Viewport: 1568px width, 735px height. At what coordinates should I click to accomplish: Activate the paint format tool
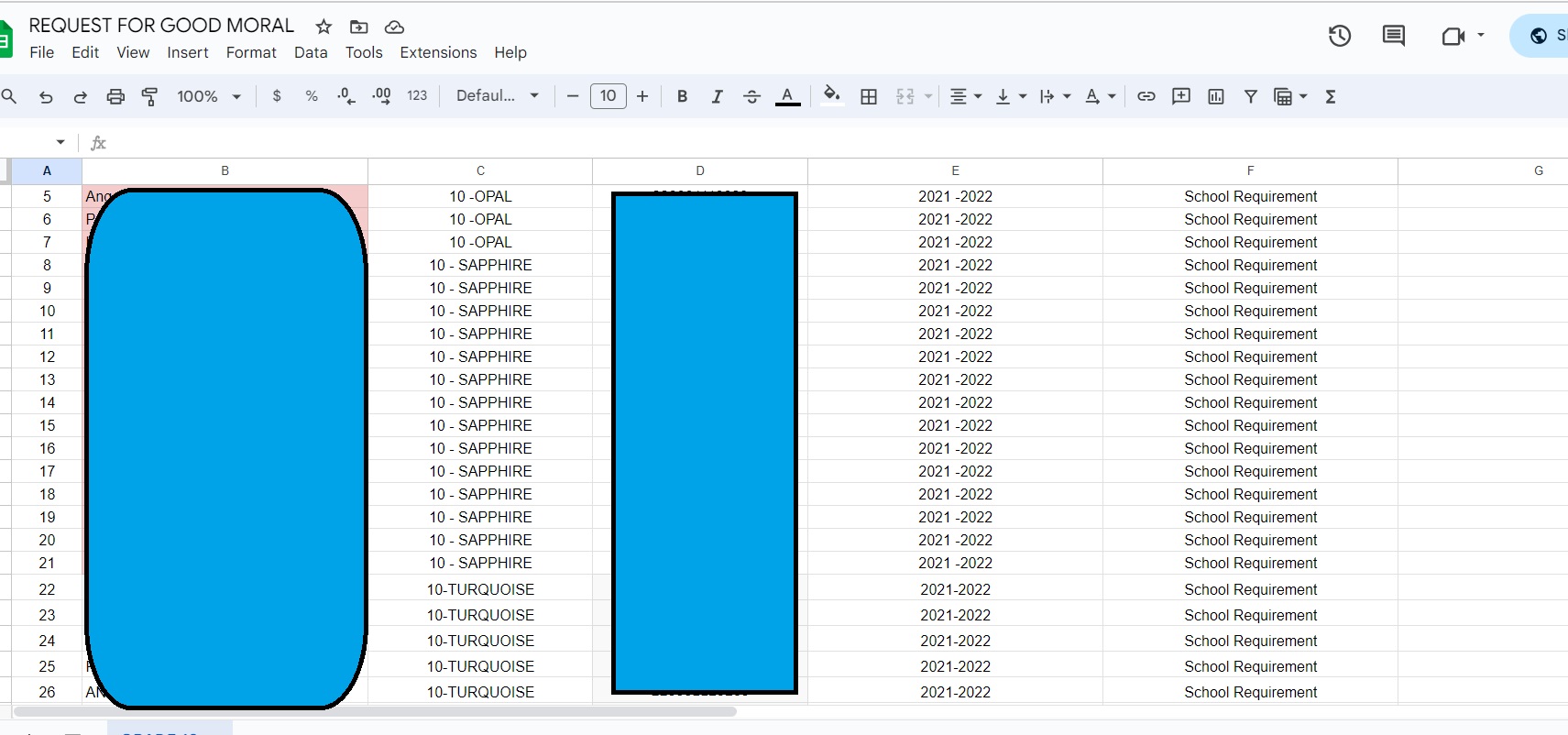150,96
